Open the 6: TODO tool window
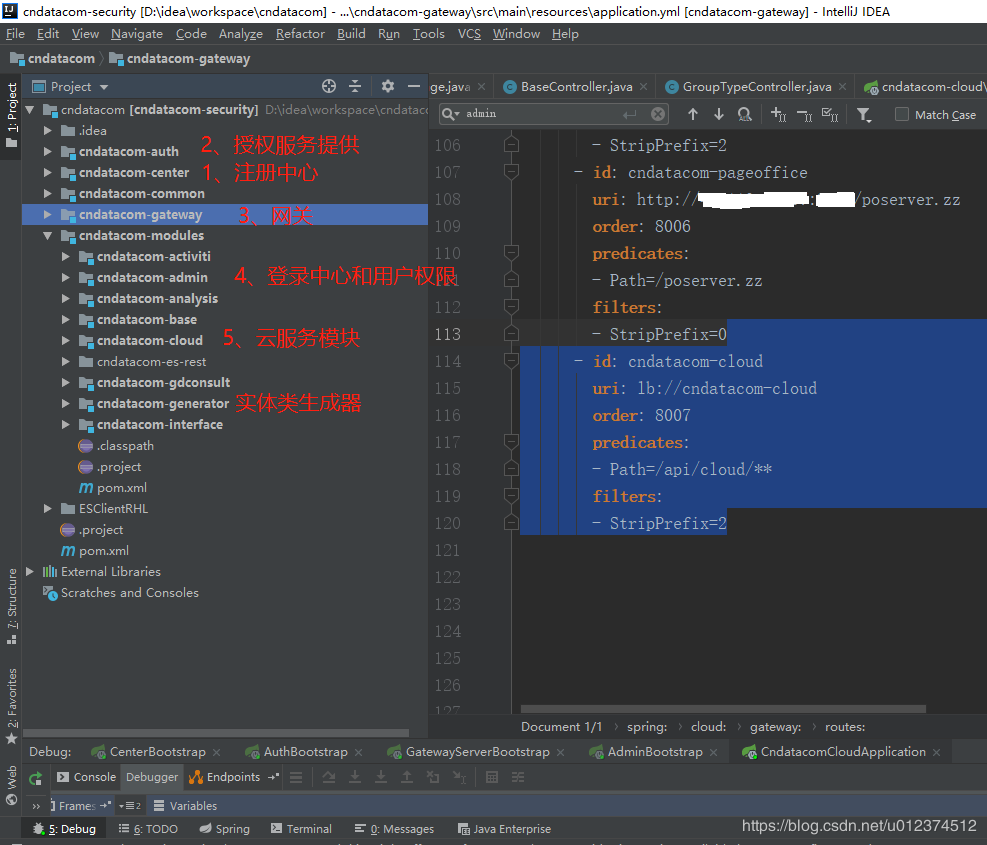 [x=148, y=829]
